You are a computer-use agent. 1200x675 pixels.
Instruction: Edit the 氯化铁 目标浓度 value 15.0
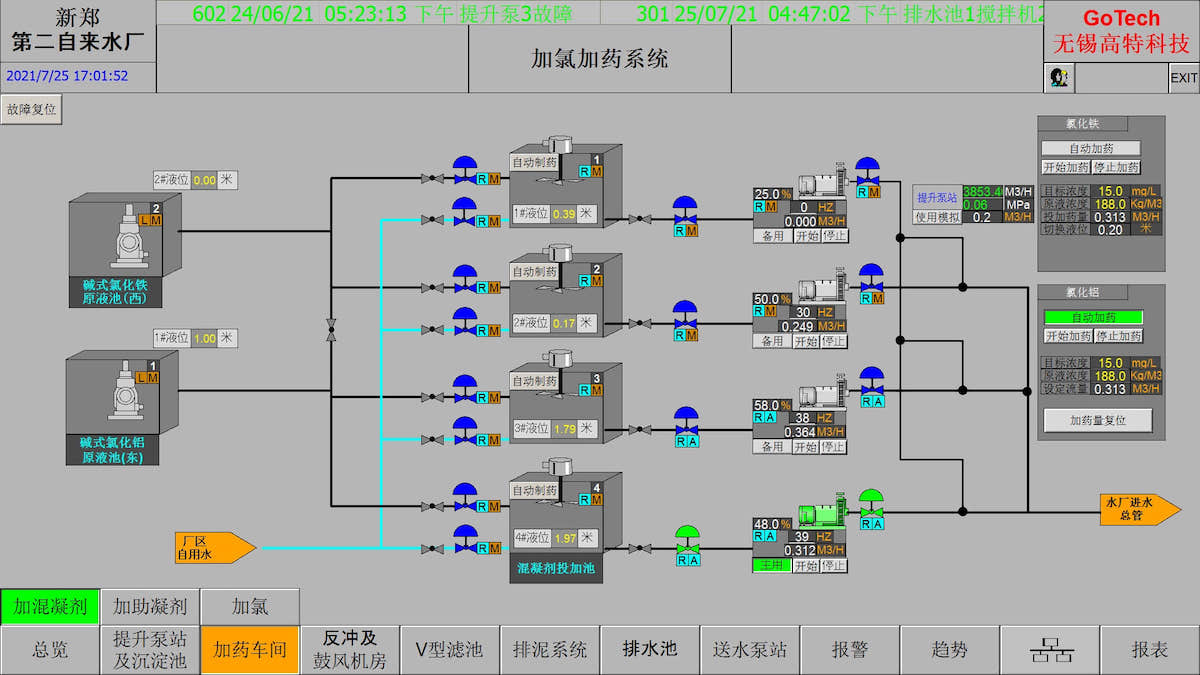coord(1110,190)
